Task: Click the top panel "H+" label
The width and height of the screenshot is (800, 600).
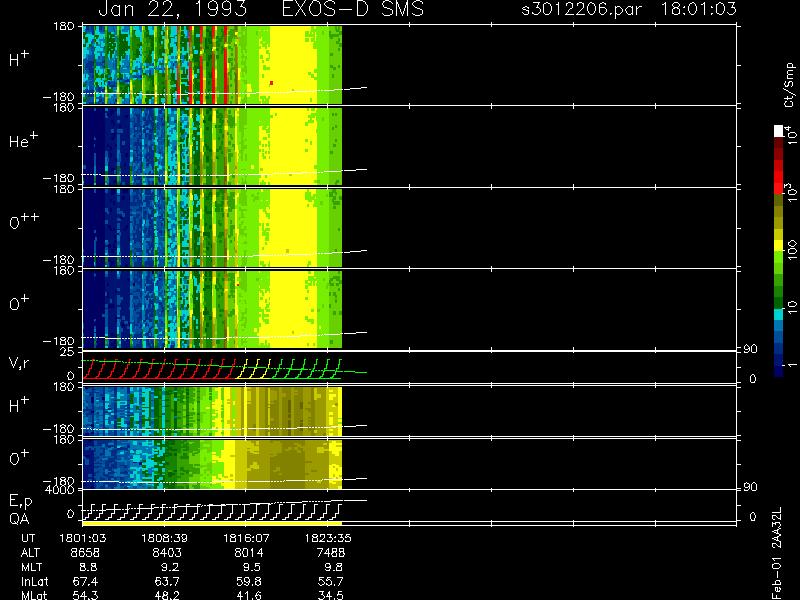Action: coord(19,59)
